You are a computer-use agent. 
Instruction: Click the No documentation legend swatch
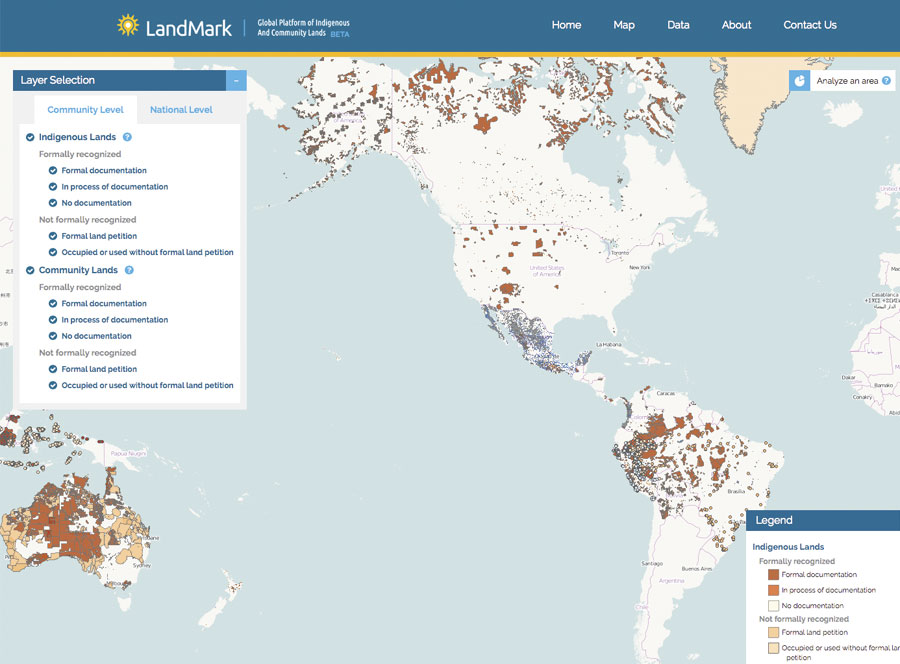tap(774, 605)
